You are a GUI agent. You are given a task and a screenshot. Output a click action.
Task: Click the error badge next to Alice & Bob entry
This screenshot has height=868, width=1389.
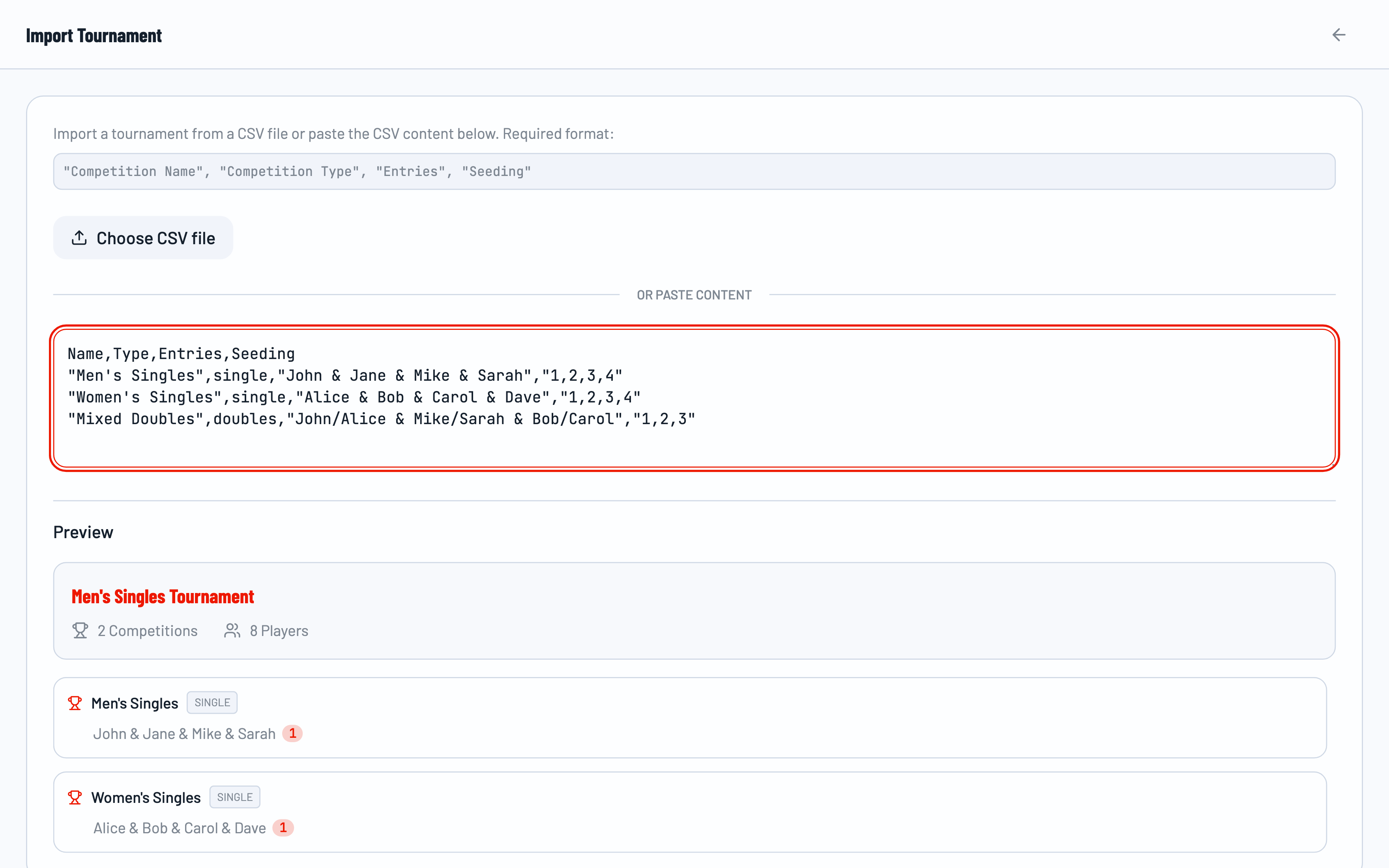point(285,827)
